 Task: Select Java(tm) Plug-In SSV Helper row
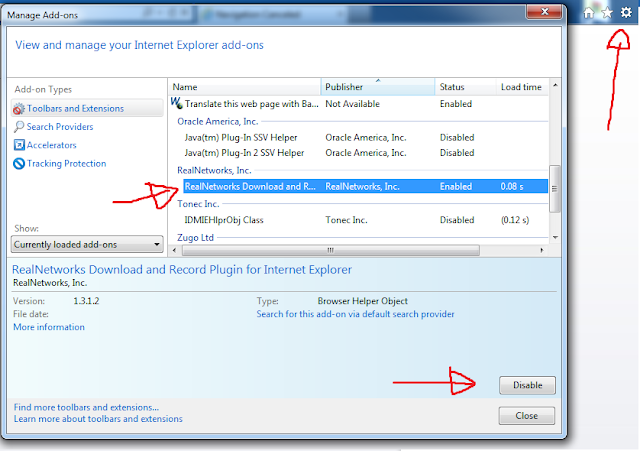click(x=365, y=138)
